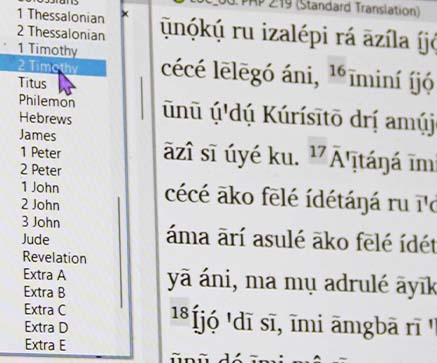This screenshot has height=363, width=437.
Task: Click the small x beside the list
Action: click(125, 14)
